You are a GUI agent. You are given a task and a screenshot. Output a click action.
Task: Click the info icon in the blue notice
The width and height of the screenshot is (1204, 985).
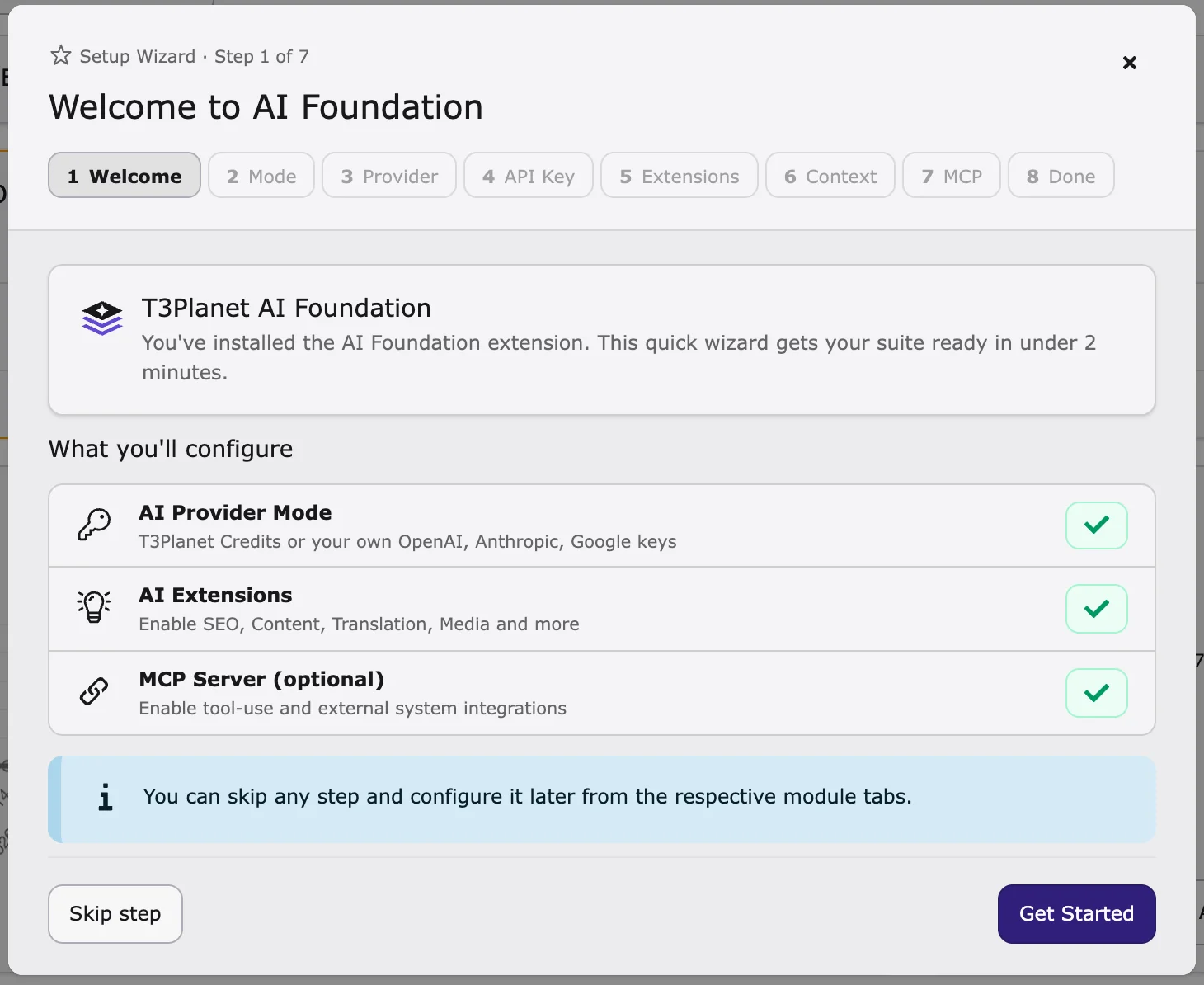coord(105,798)
